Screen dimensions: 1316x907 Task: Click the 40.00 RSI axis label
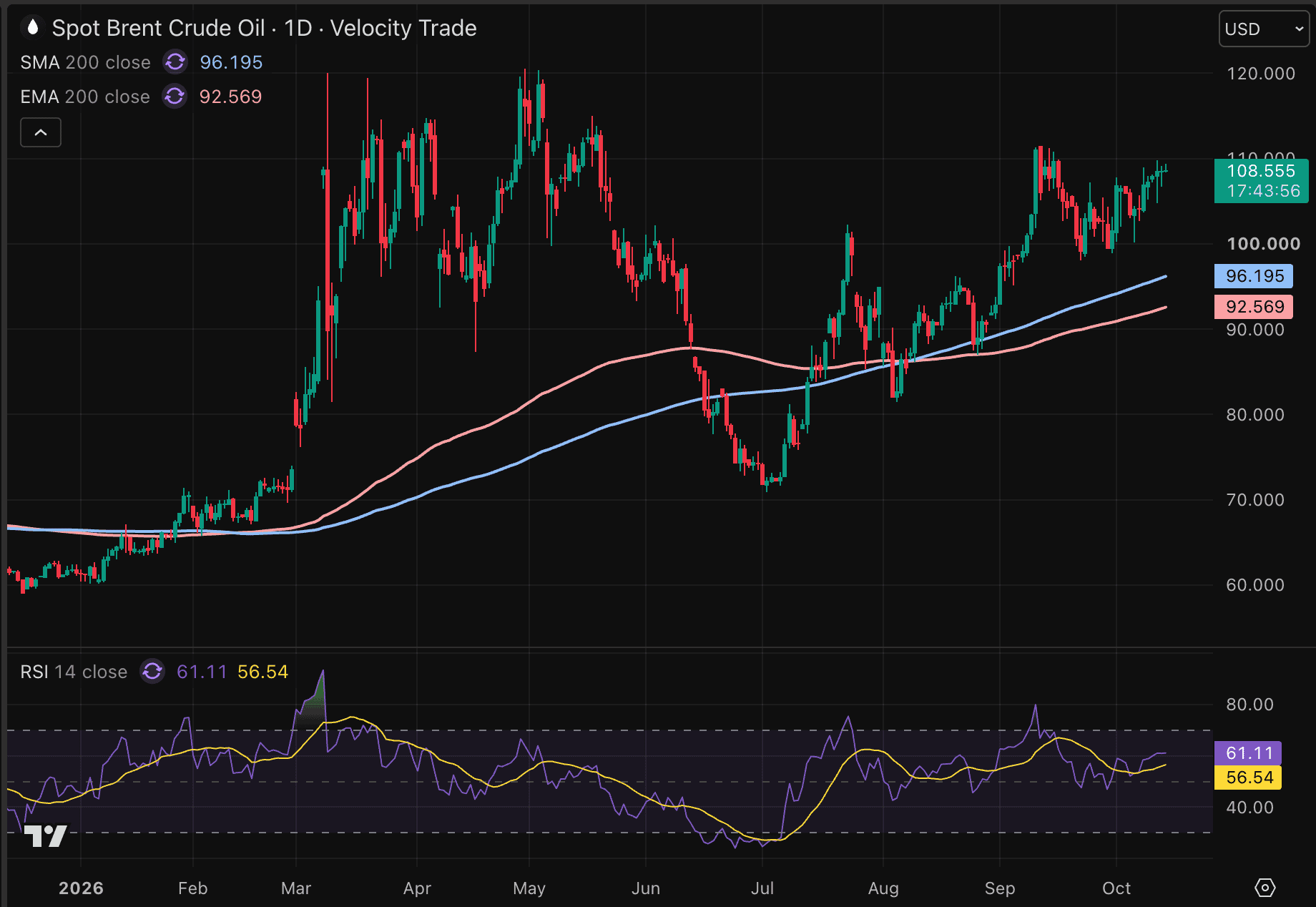[x=1250, y=808]
